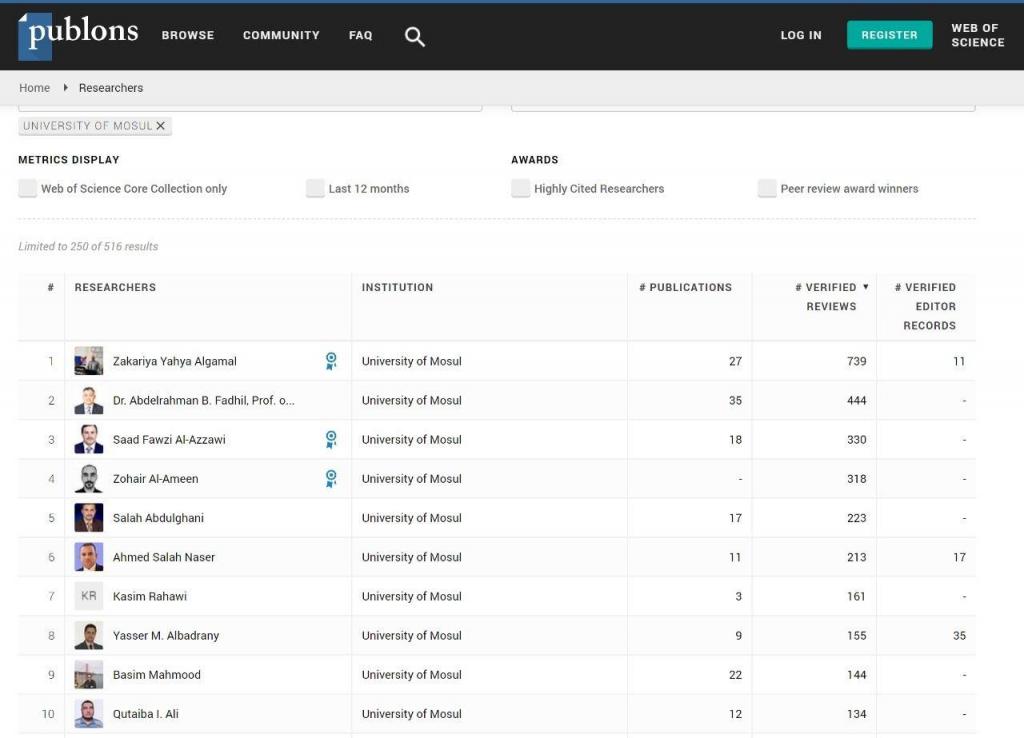Open the Community menu

coord(281,35)
